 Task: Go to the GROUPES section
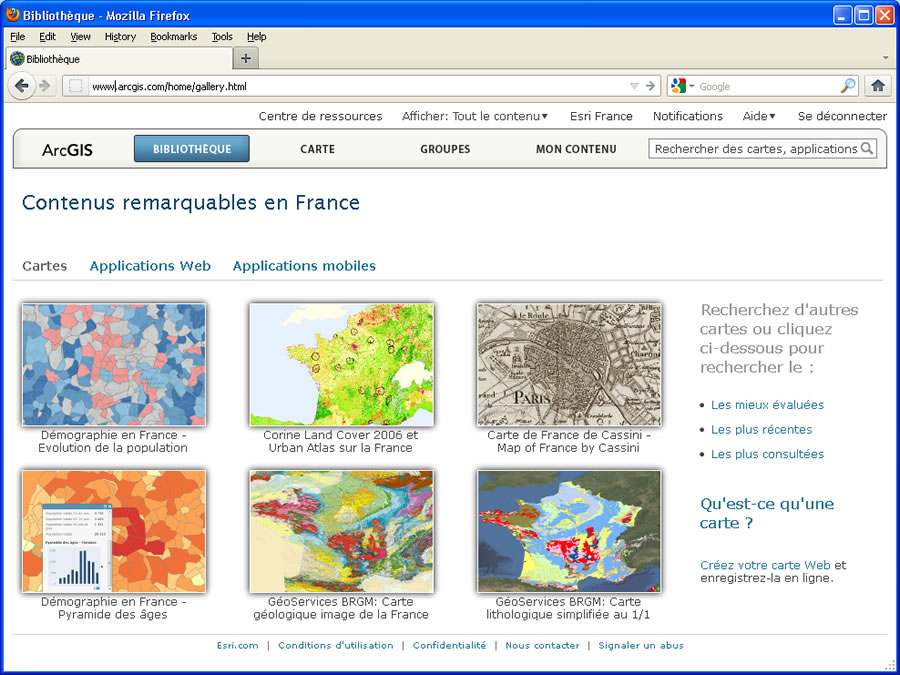(445, 149)
